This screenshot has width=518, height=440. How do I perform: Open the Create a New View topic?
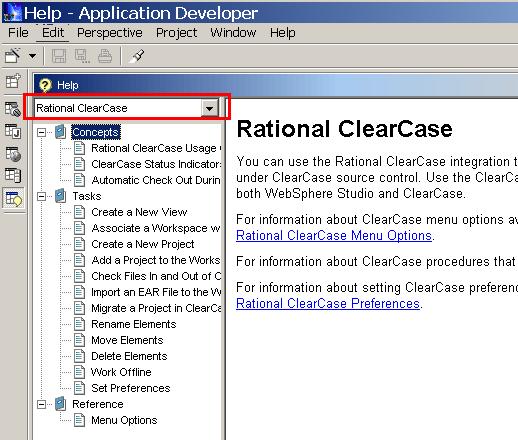point(139,212)
